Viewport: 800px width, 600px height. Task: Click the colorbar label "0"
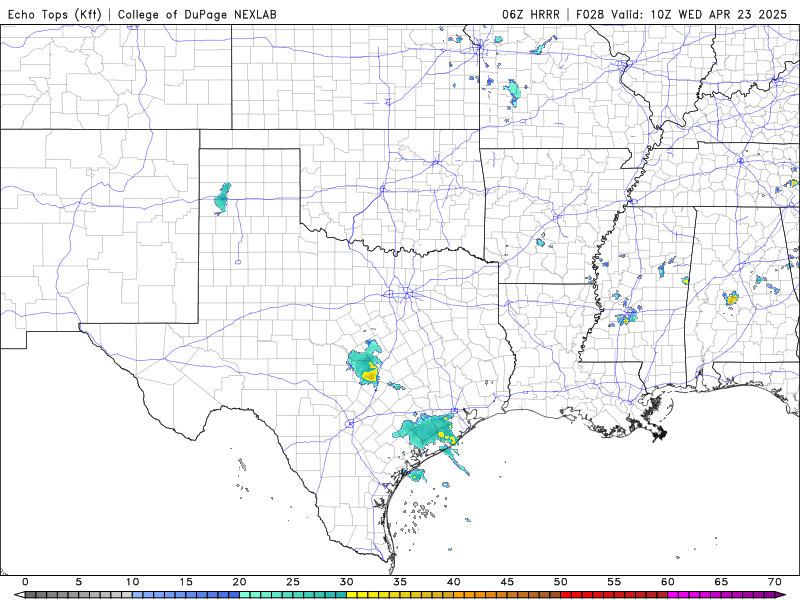(26, 582)
